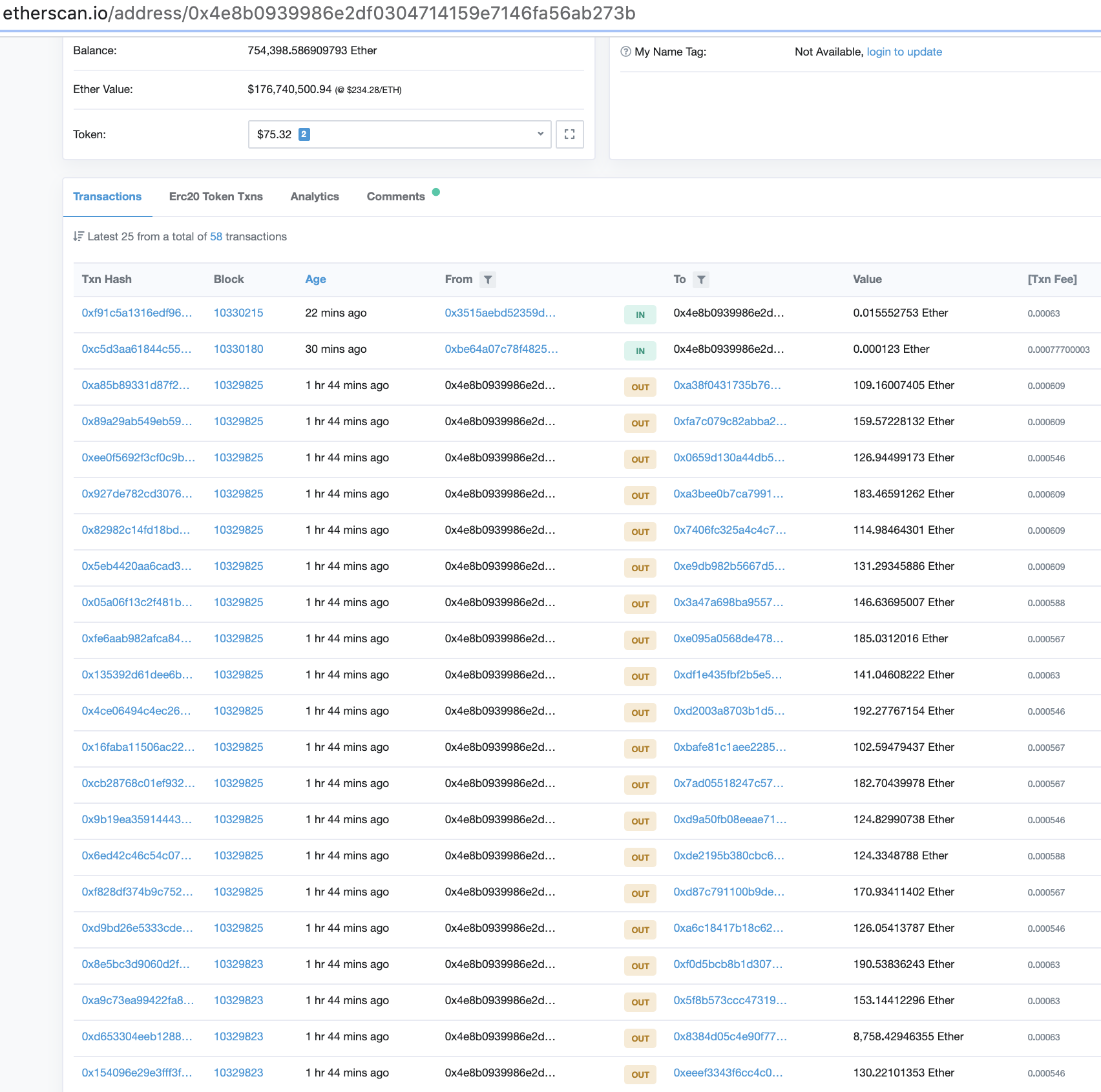Open transaction hash 0x9b19ea35914443…
This screenshot has width=1101, height=1092.
tap(136, 819)
